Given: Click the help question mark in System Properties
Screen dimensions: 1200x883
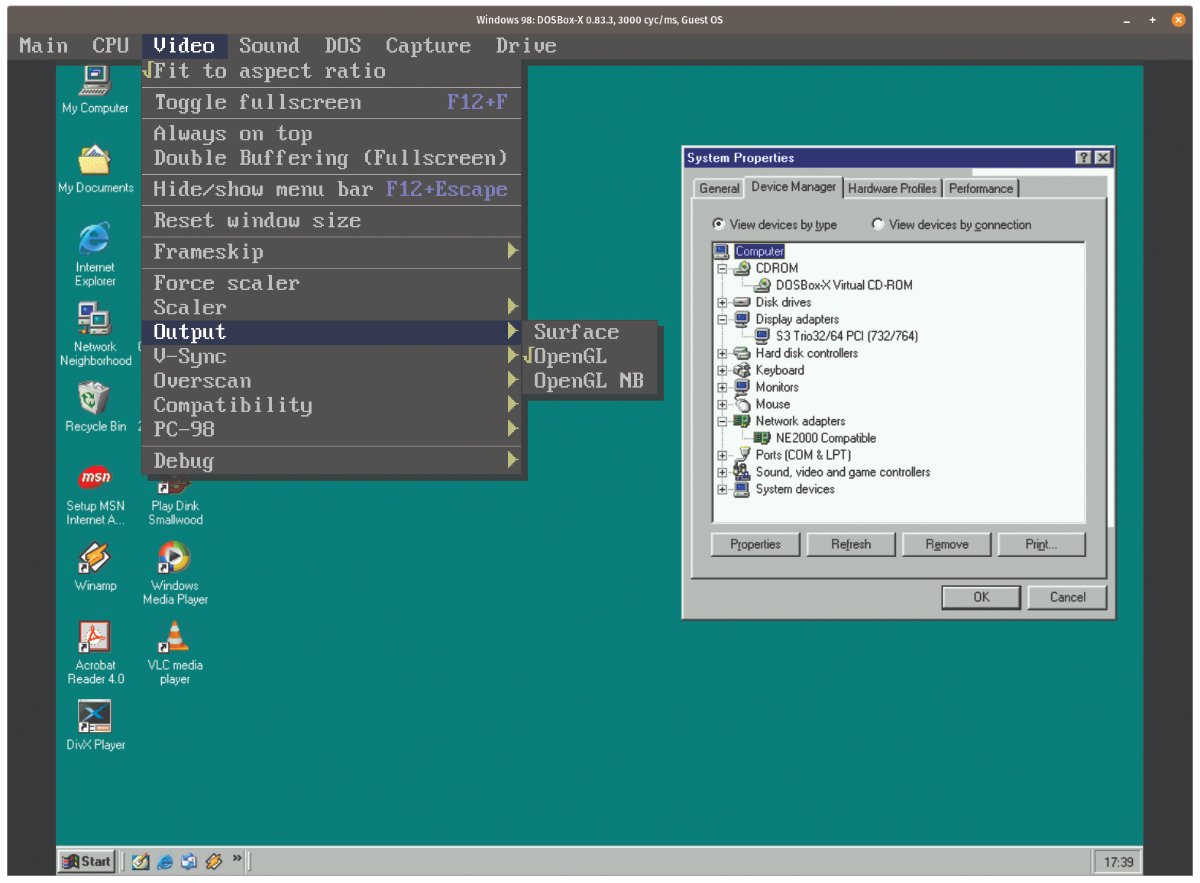Looking at the screenshot, I should [x=1084, y=158].
